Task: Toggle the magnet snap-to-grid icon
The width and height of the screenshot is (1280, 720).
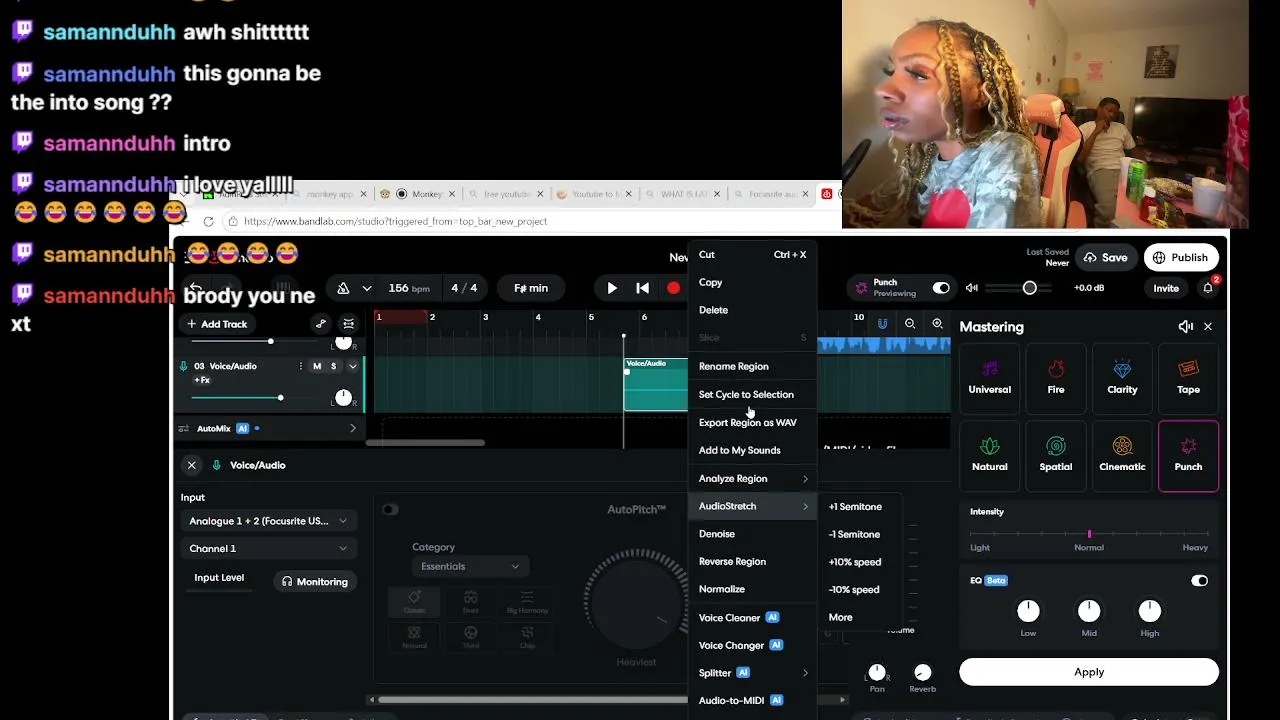Action: [882, 324]
